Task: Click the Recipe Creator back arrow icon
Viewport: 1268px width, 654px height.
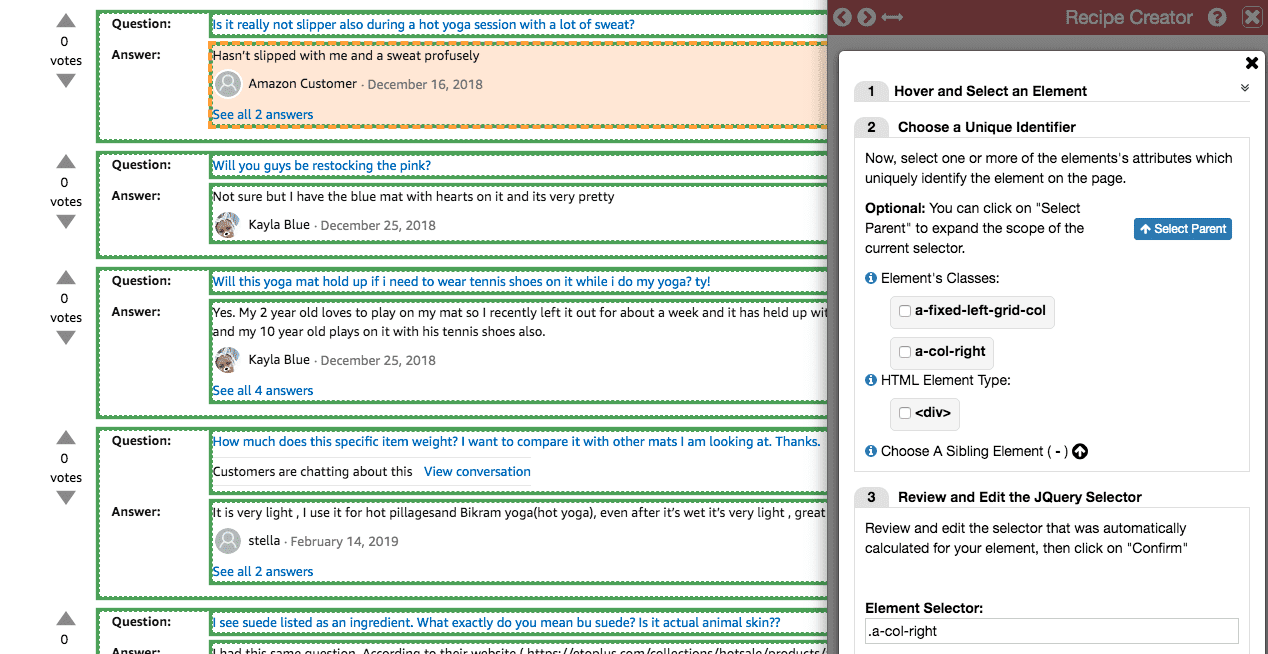Action: [x=842, y=17]
